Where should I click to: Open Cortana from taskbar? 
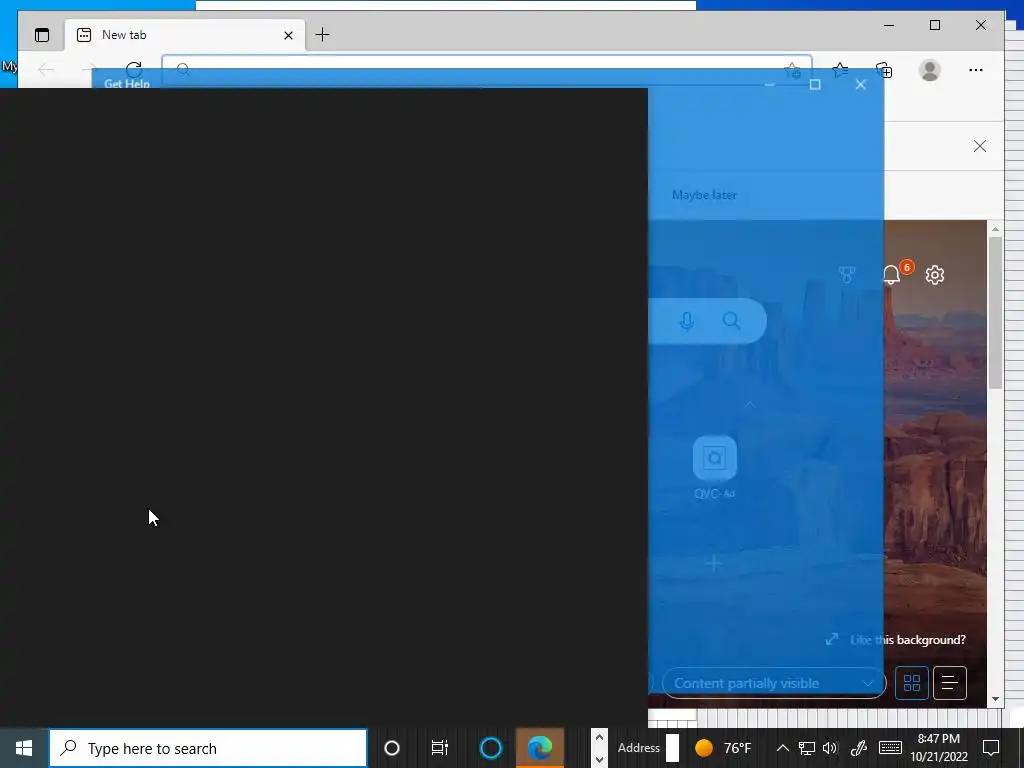pos(490,748)
